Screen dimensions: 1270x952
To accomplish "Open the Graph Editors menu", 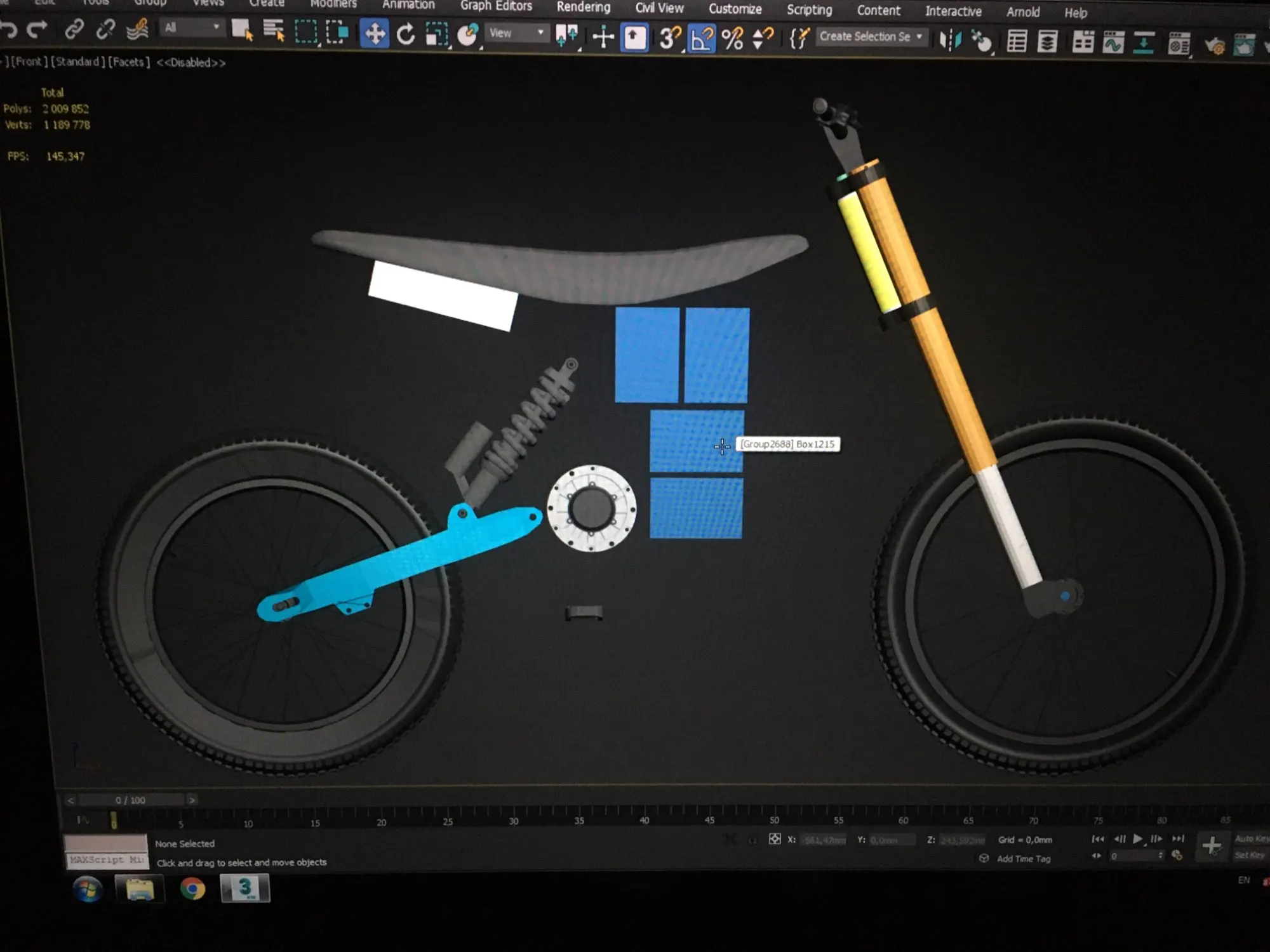I will (496, 6).
